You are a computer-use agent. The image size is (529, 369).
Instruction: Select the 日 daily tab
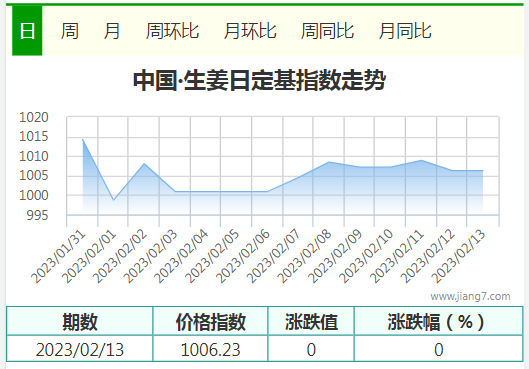pos(27,31)
